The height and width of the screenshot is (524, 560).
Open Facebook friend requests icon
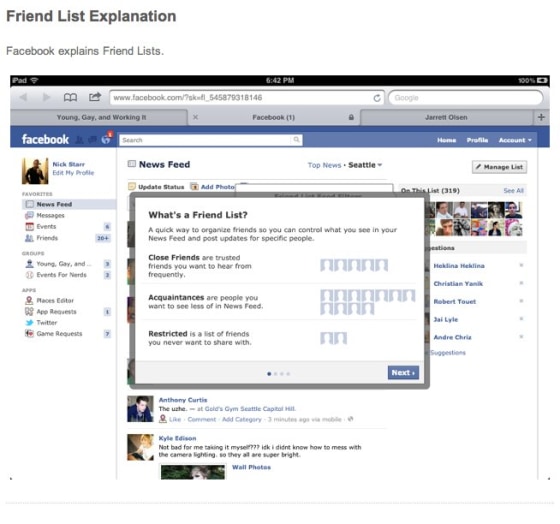[x=79, y=140]
